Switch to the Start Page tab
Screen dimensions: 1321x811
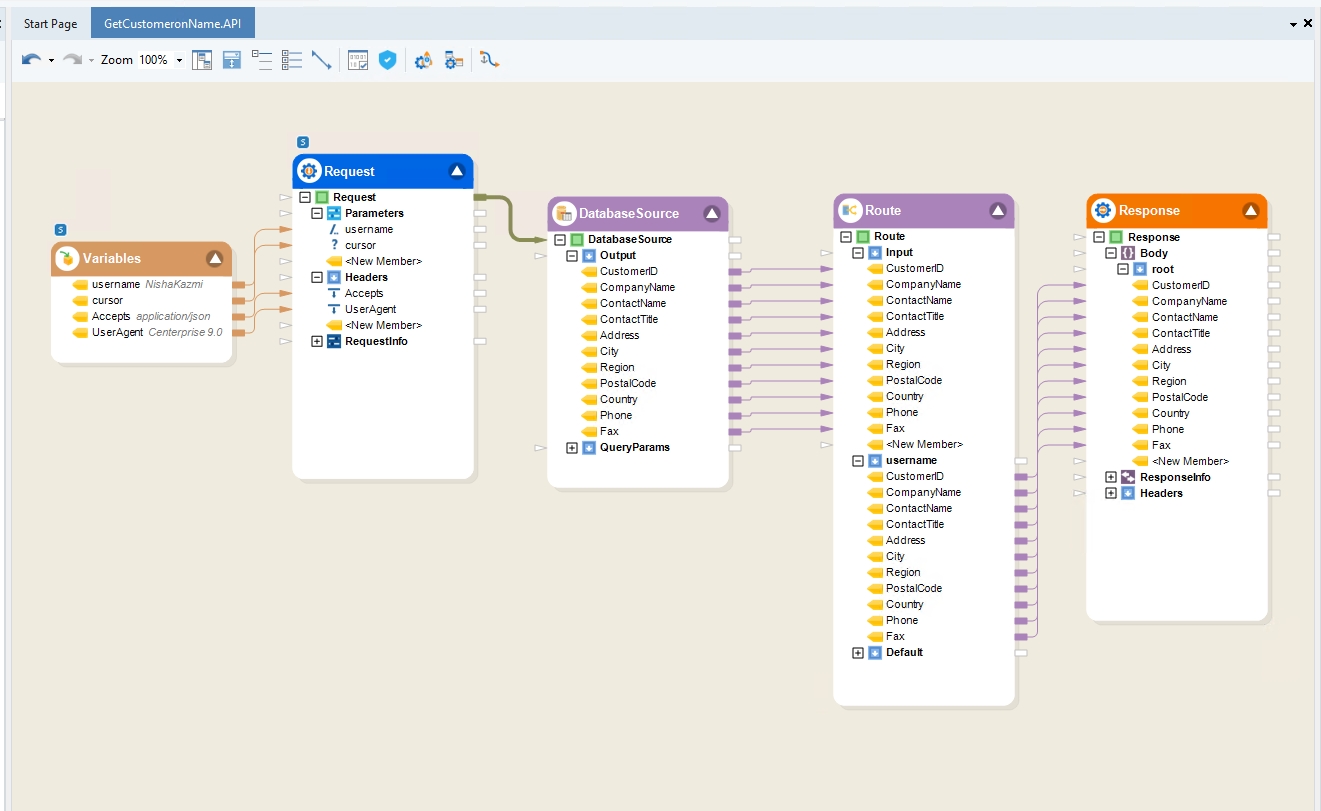click(x=50, y=23)
